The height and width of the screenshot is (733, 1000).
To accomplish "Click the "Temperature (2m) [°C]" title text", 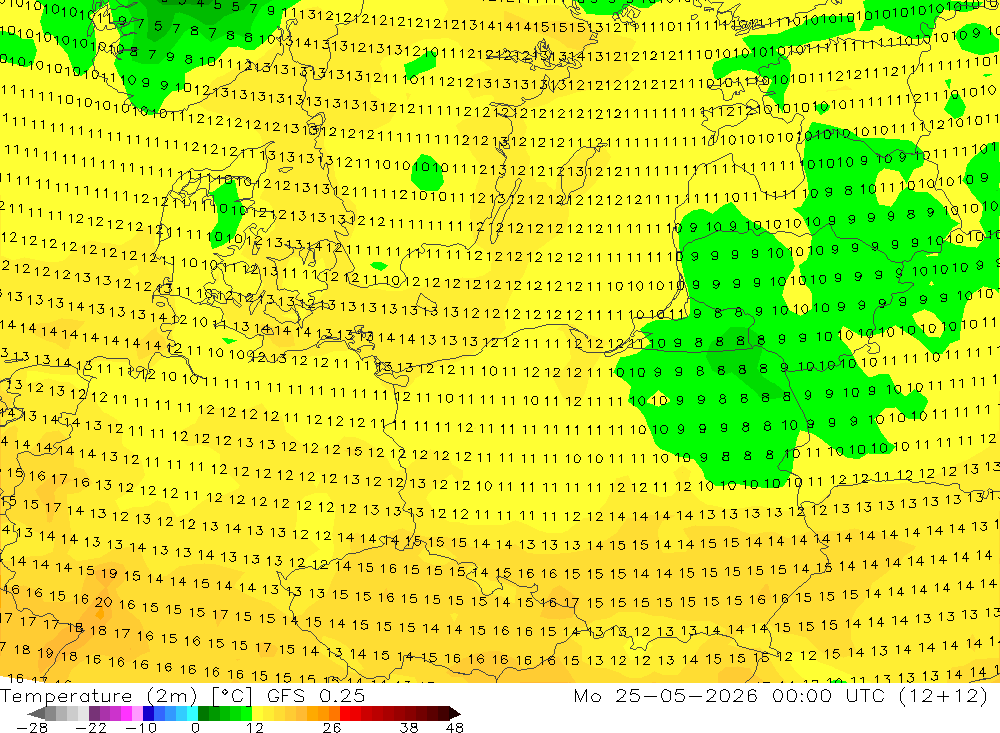I will (126, 695).
